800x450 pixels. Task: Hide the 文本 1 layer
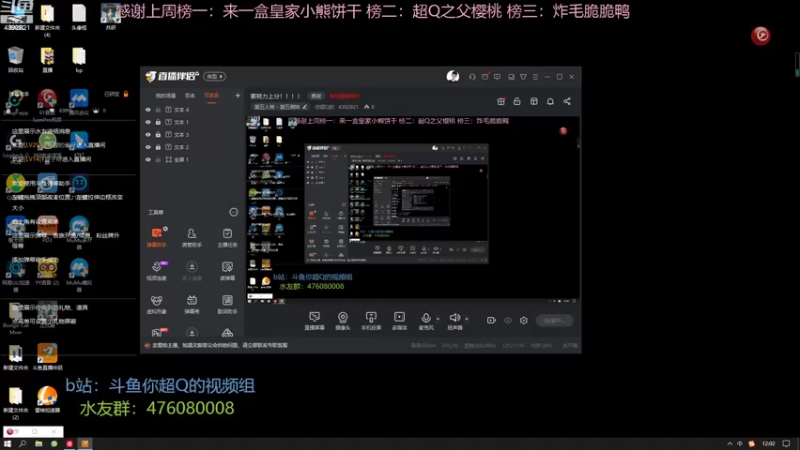148,122
